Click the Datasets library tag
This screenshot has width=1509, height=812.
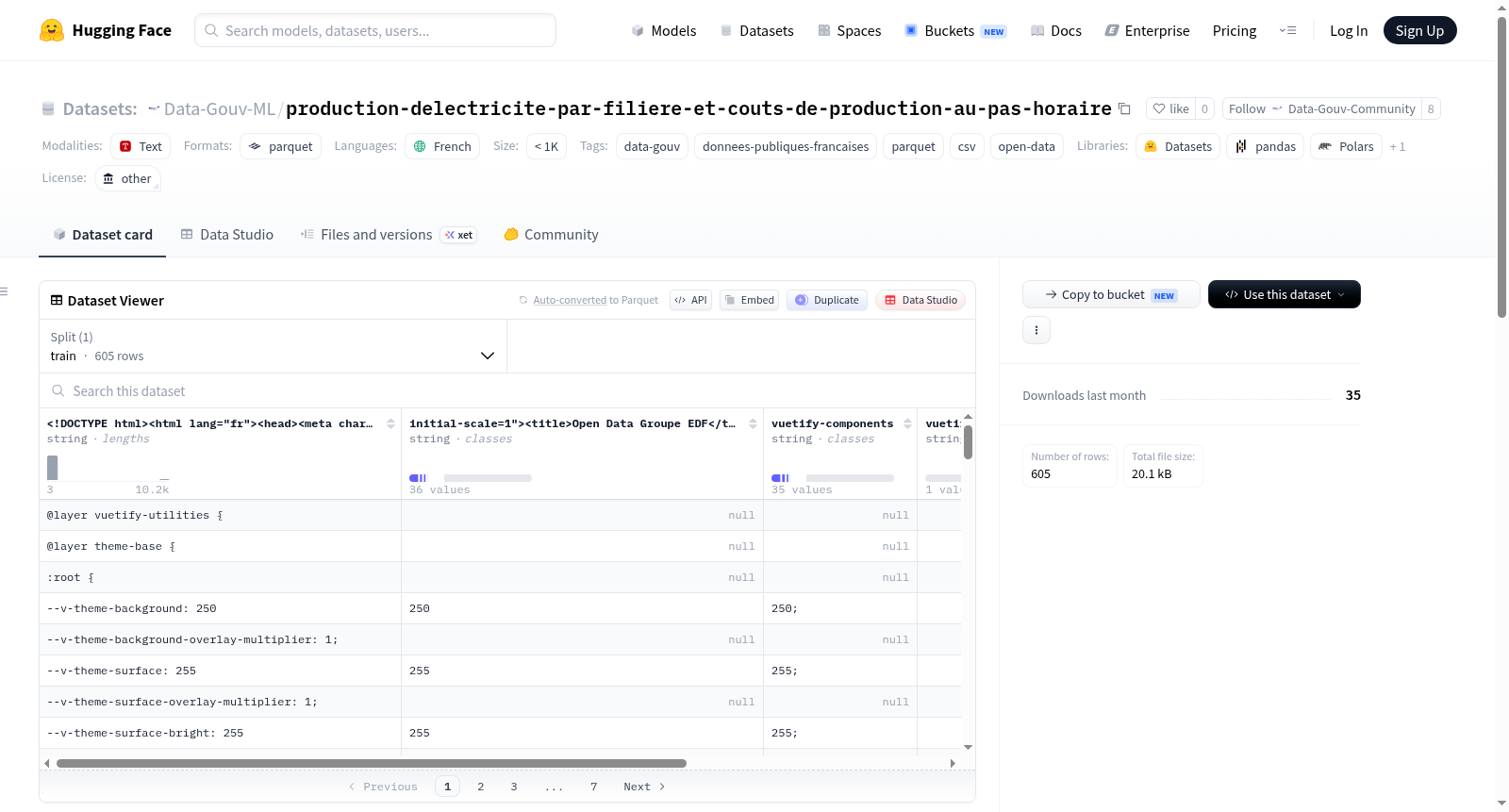coord(1178,146)
